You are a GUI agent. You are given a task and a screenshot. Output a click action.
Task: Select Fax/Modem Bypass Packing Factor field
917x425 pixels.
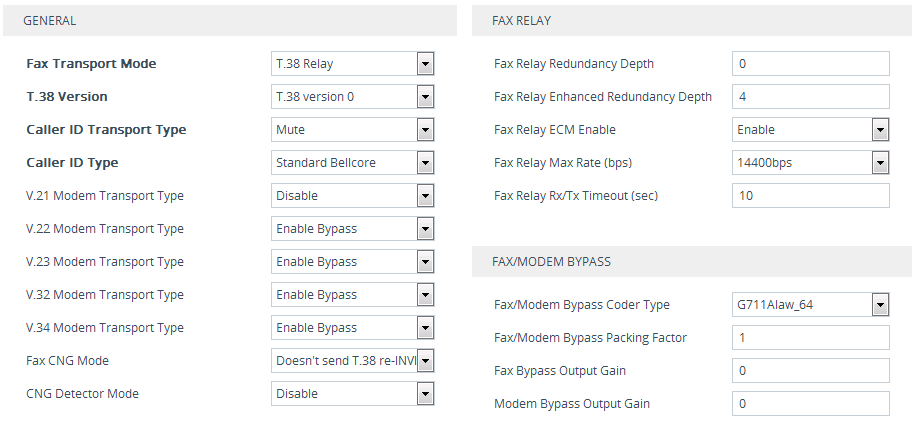(810, 338)
